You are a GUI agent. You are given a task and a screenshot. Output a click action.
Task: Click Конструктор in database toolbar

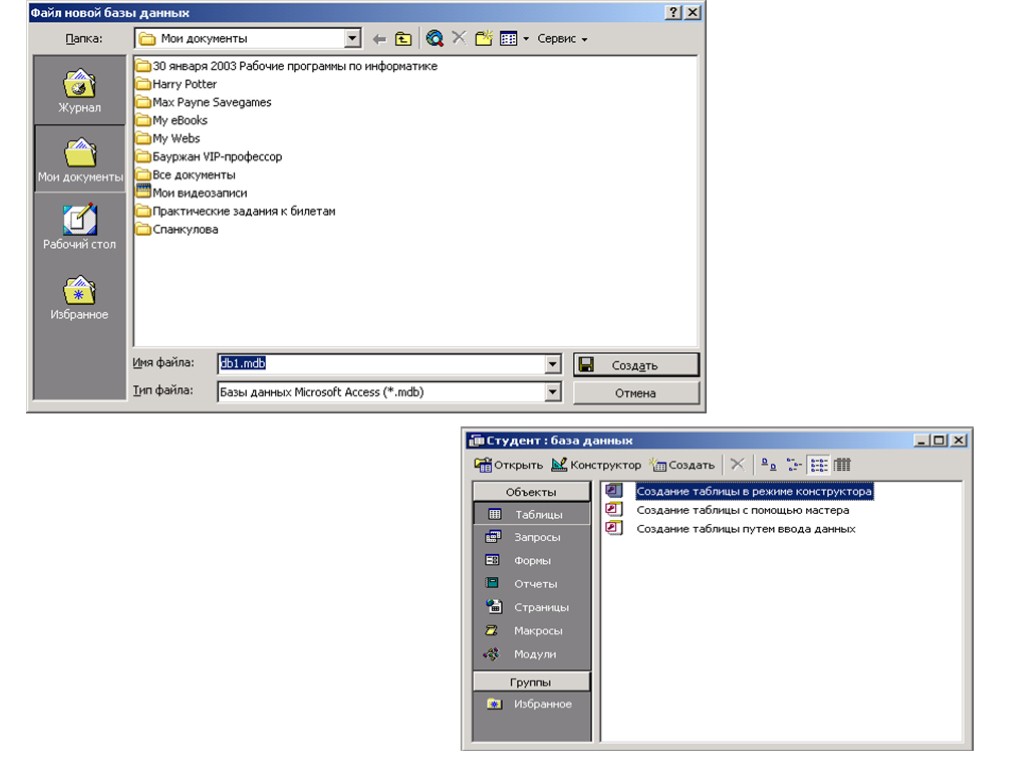click(596, 465)
